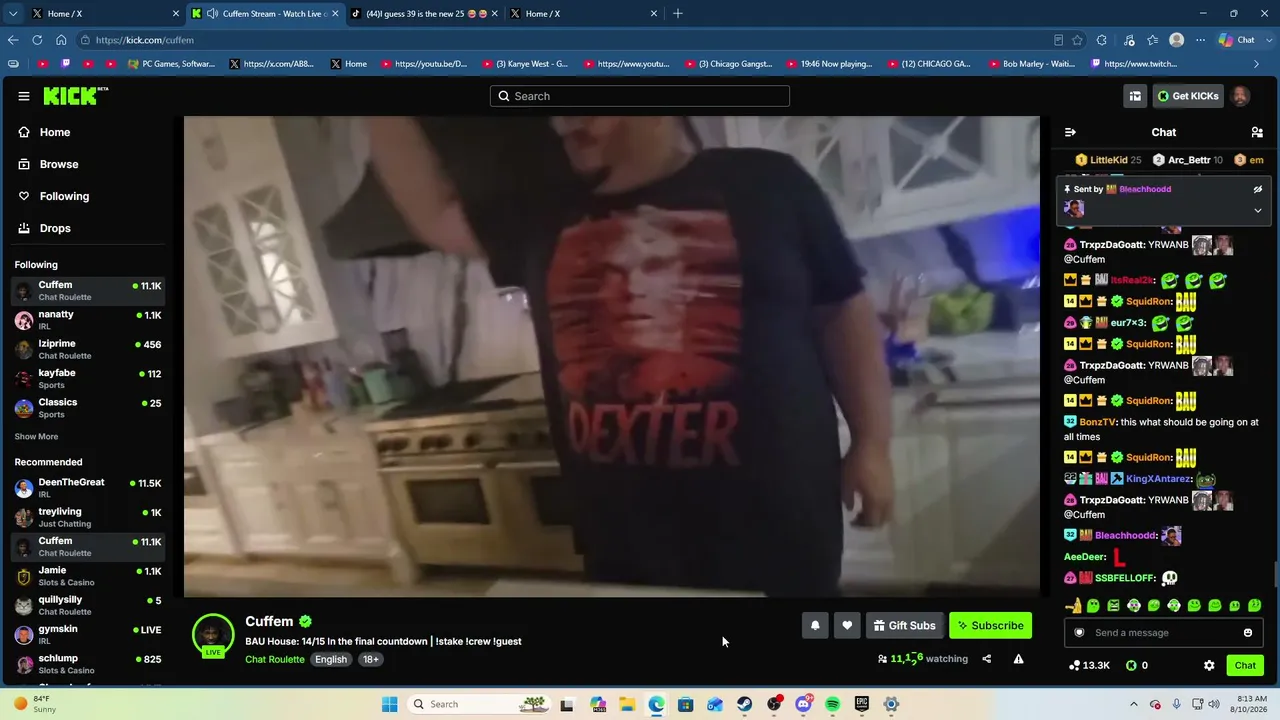Hide the pinned message by Bleachhoodd
Image resolution: width=1280 pixels, height=720 pixels.
coord(1258,189)
